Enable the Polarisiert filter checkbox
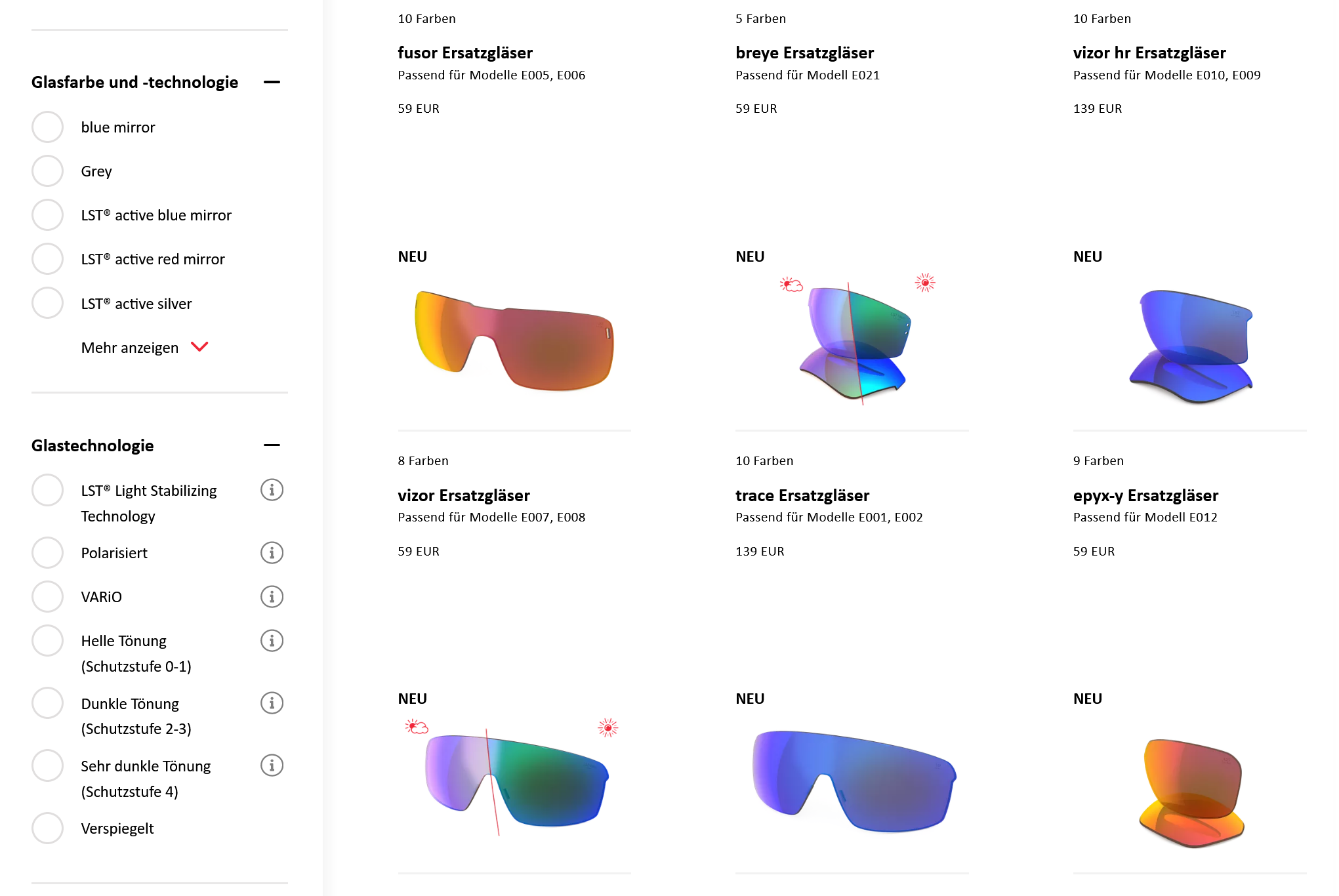This screenshot has width=1339, height=896. pyautogui.click(x=48, y=553)
